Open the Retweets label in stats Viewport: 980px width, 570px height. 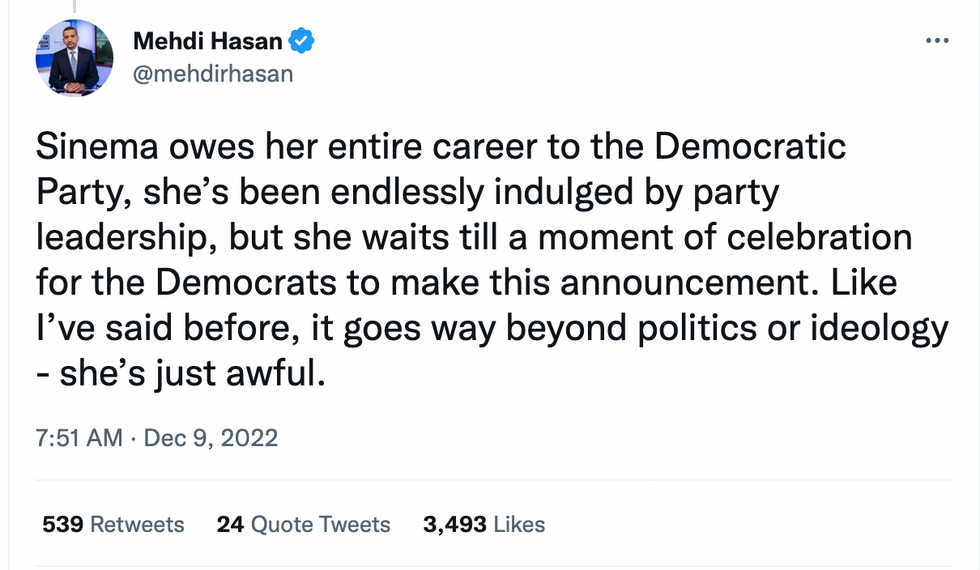(x=137, y=524)
